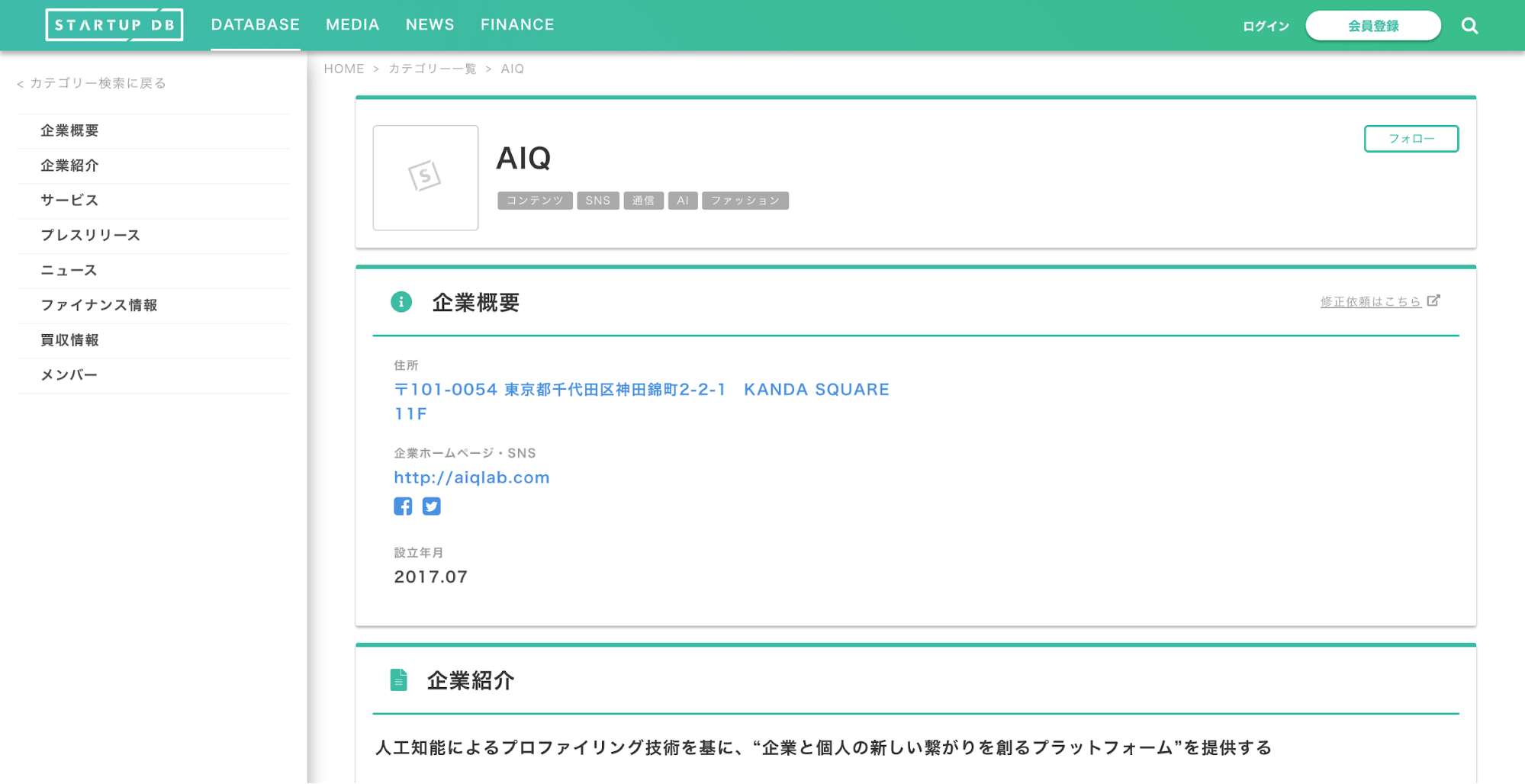Click the AIQ company logo placeholder
Viewport: 1525px width, 784px height.
coord(426,178)
